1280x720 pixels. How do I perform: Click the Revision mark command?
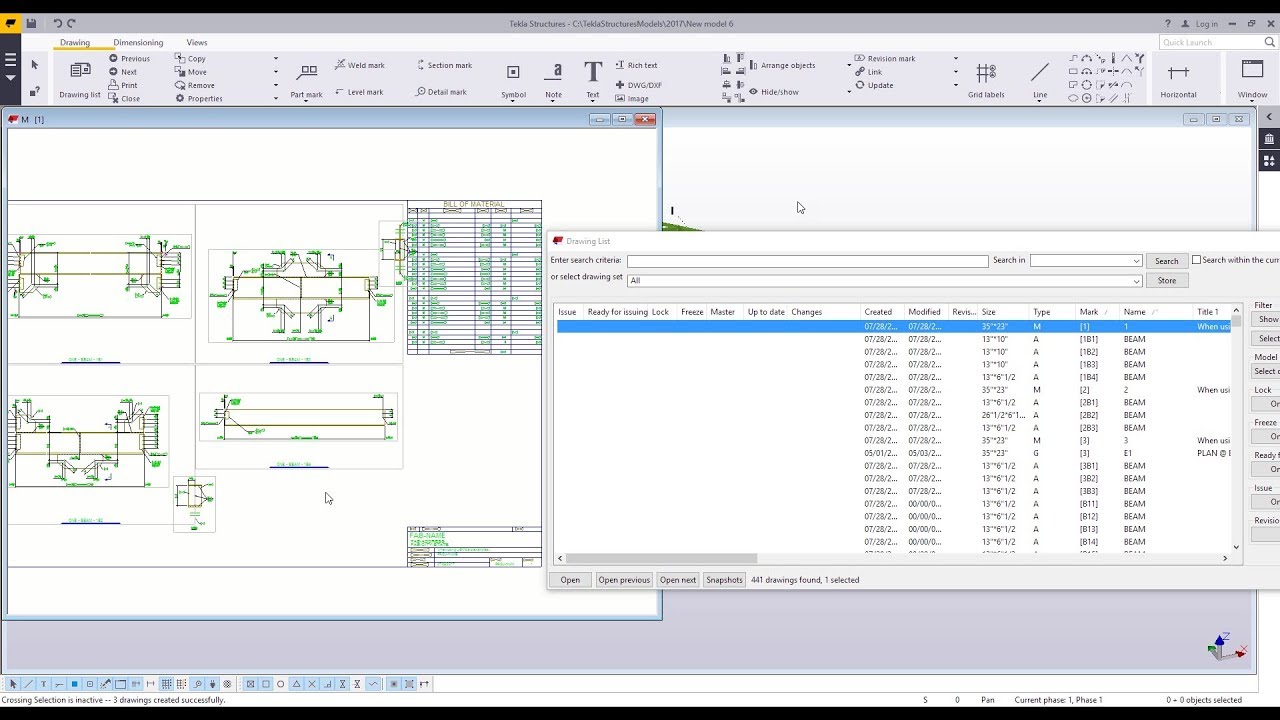[885, 59]
